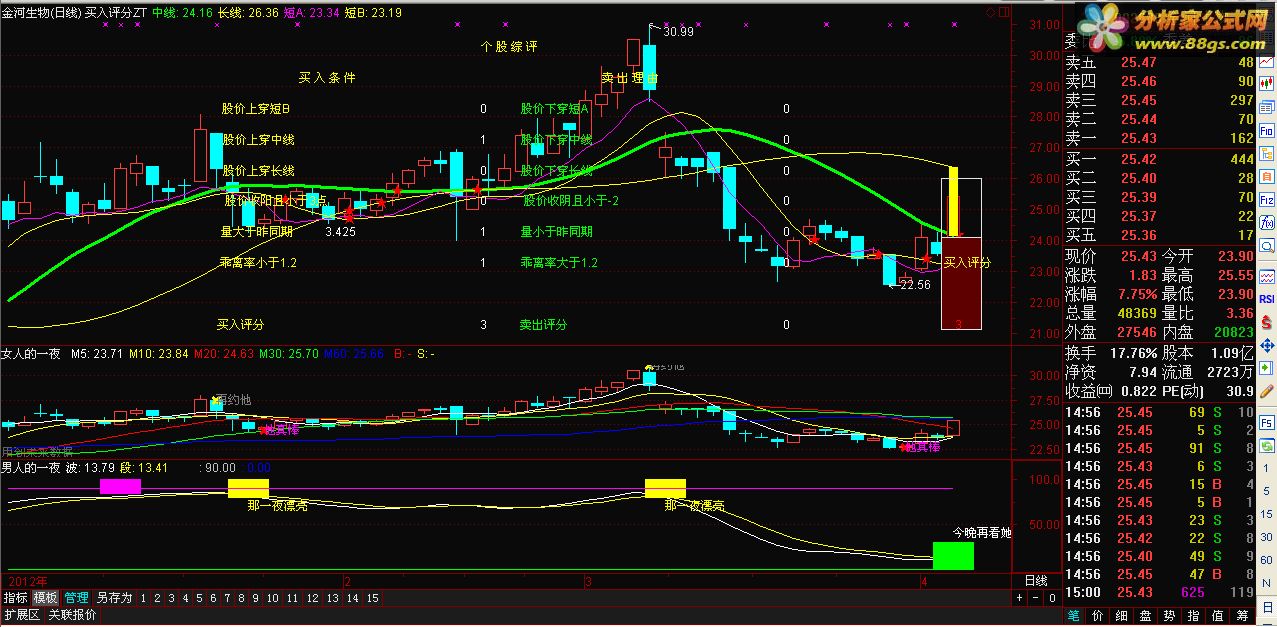
Task: Click the 卖一 price 25.43
Action: (x=1138, y=138)
